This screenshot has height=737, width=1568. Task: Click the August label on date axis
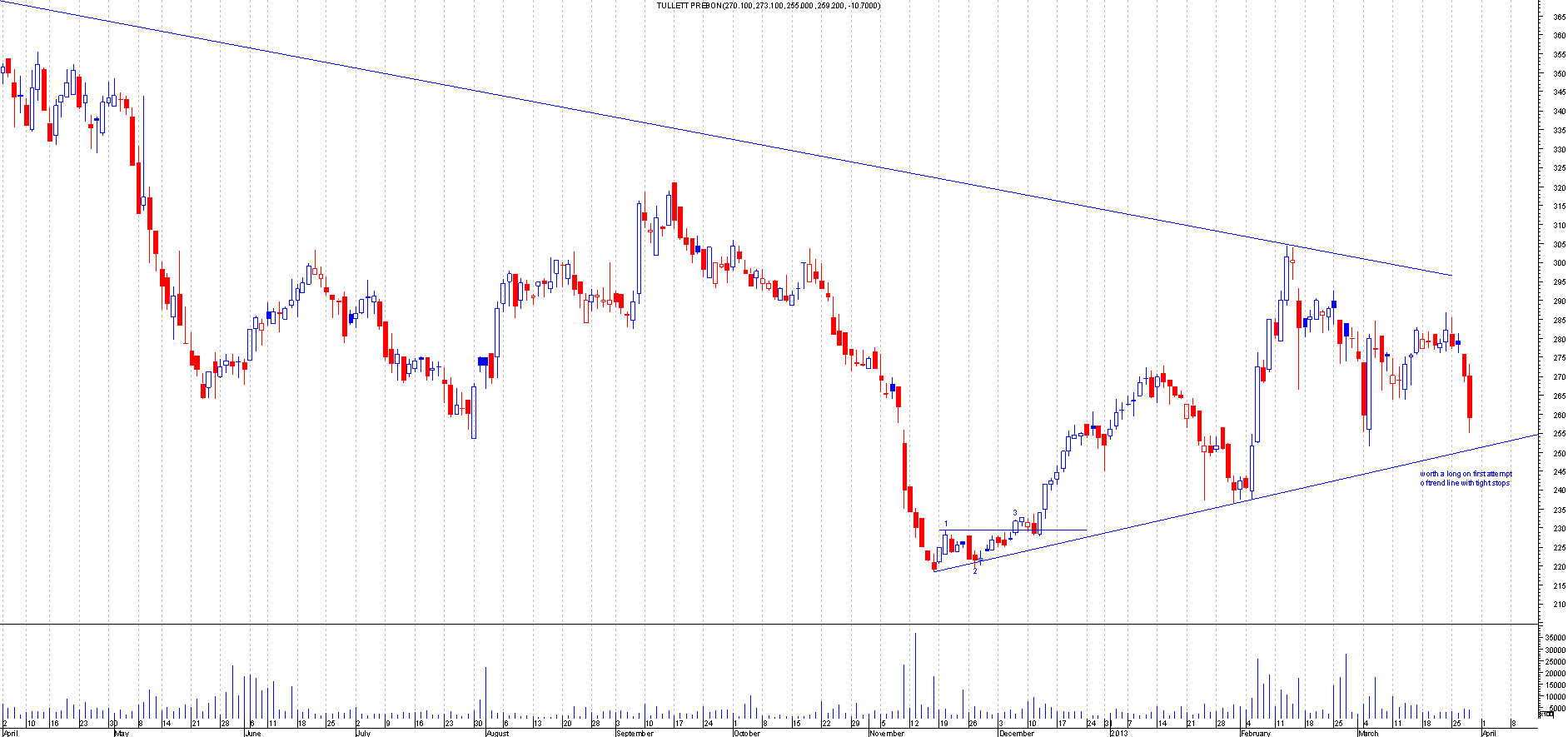coord(497,733)
